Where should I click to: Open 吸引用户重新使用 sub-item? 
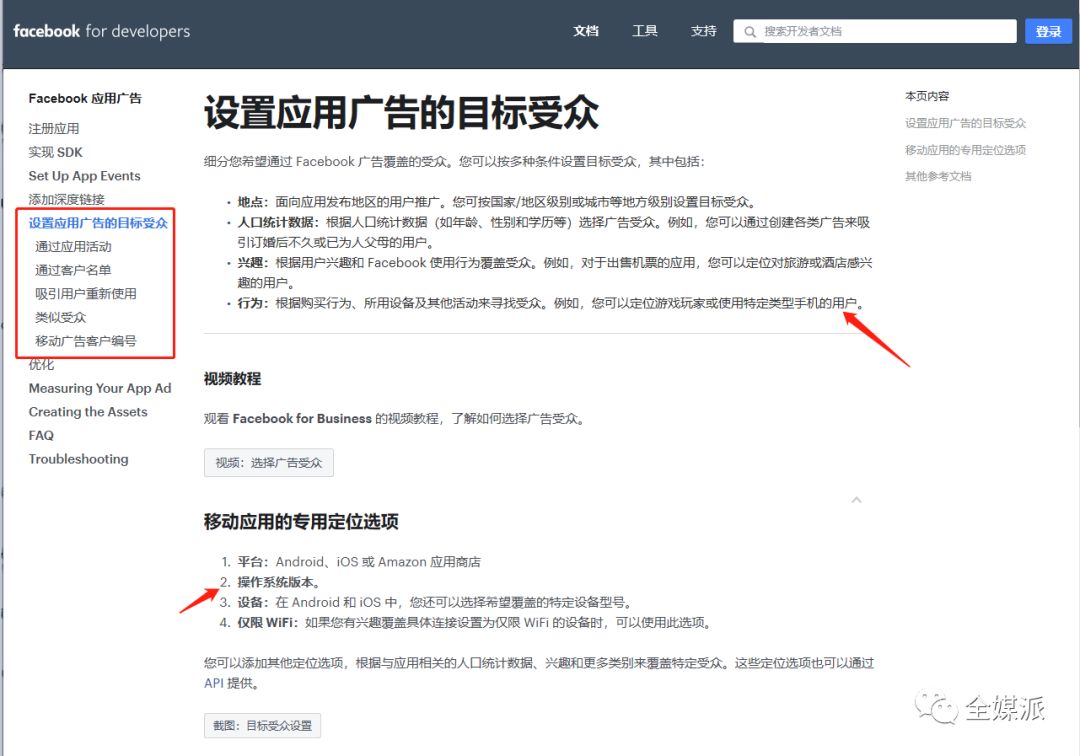click(x=85, y=294)
